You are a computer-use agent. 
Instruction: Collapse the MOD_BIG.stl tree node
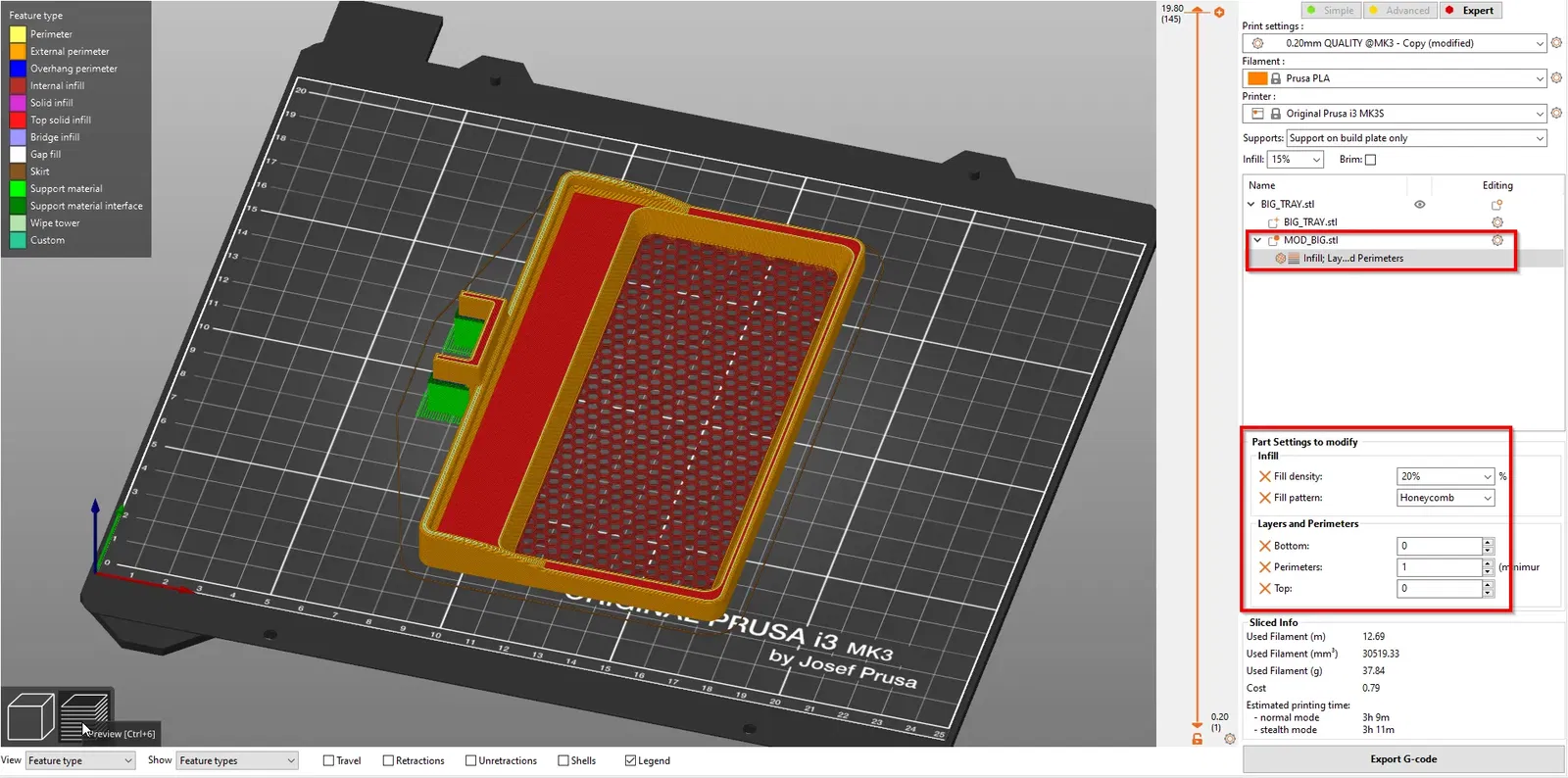(1257, 240)
